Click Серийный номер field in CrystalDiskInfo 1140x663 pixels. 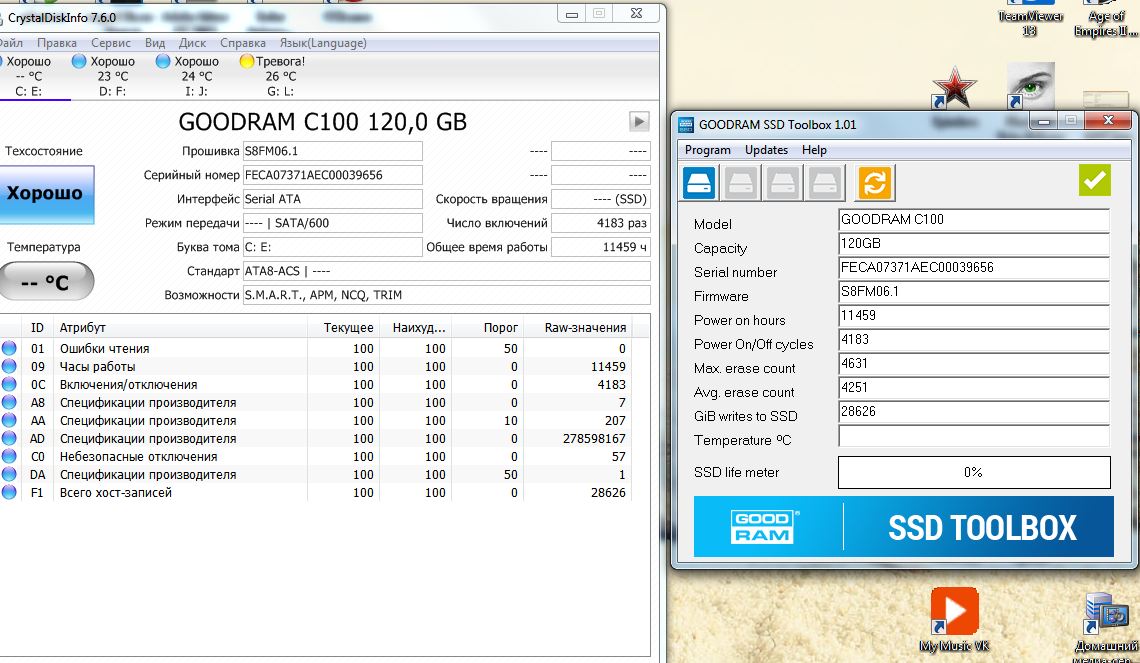pos(332,175)
